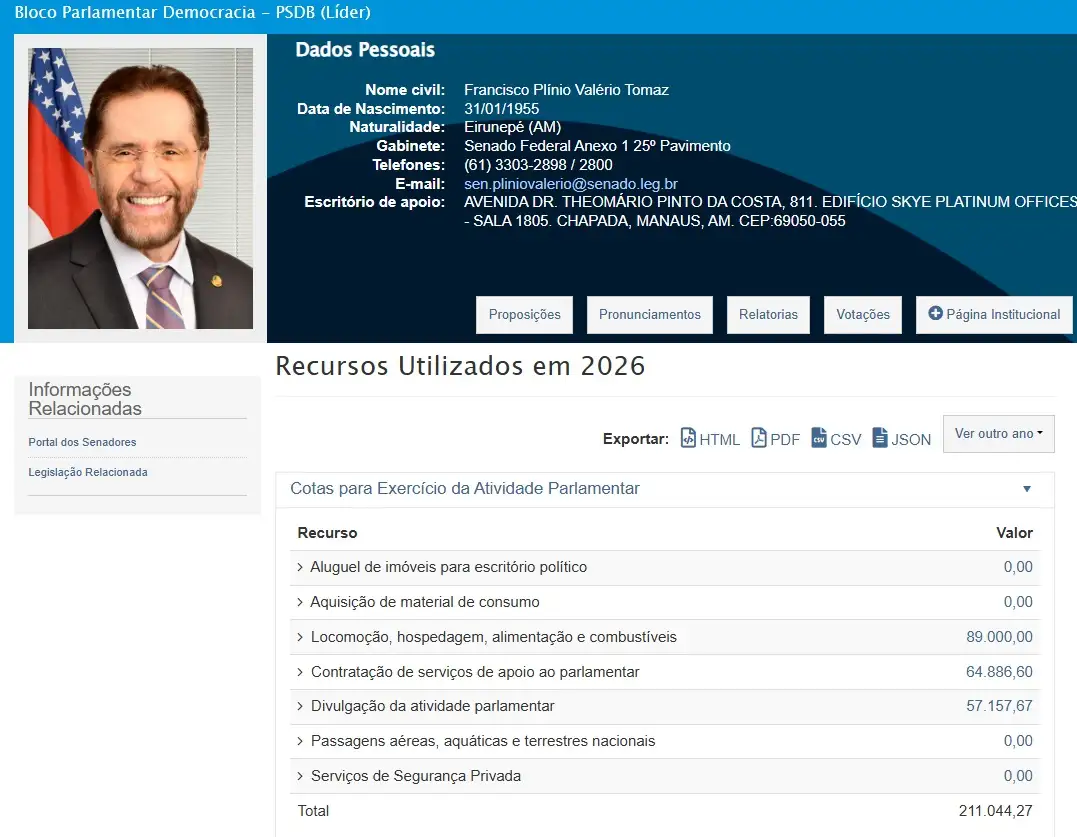Click the 89.000,00 value
This screenshot has height=837, width=1077.
pos(999,637)
